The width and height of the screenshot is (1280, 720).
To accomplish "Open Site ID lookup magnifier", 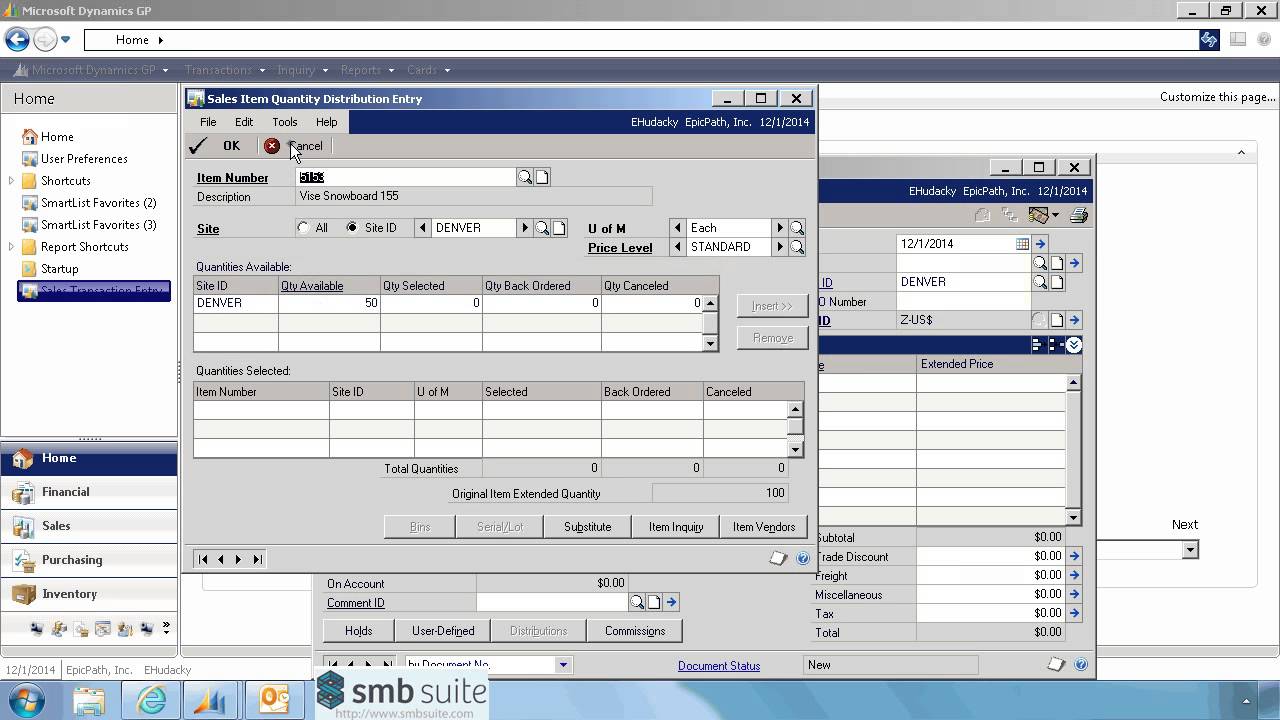I will [x=541, y=228].
